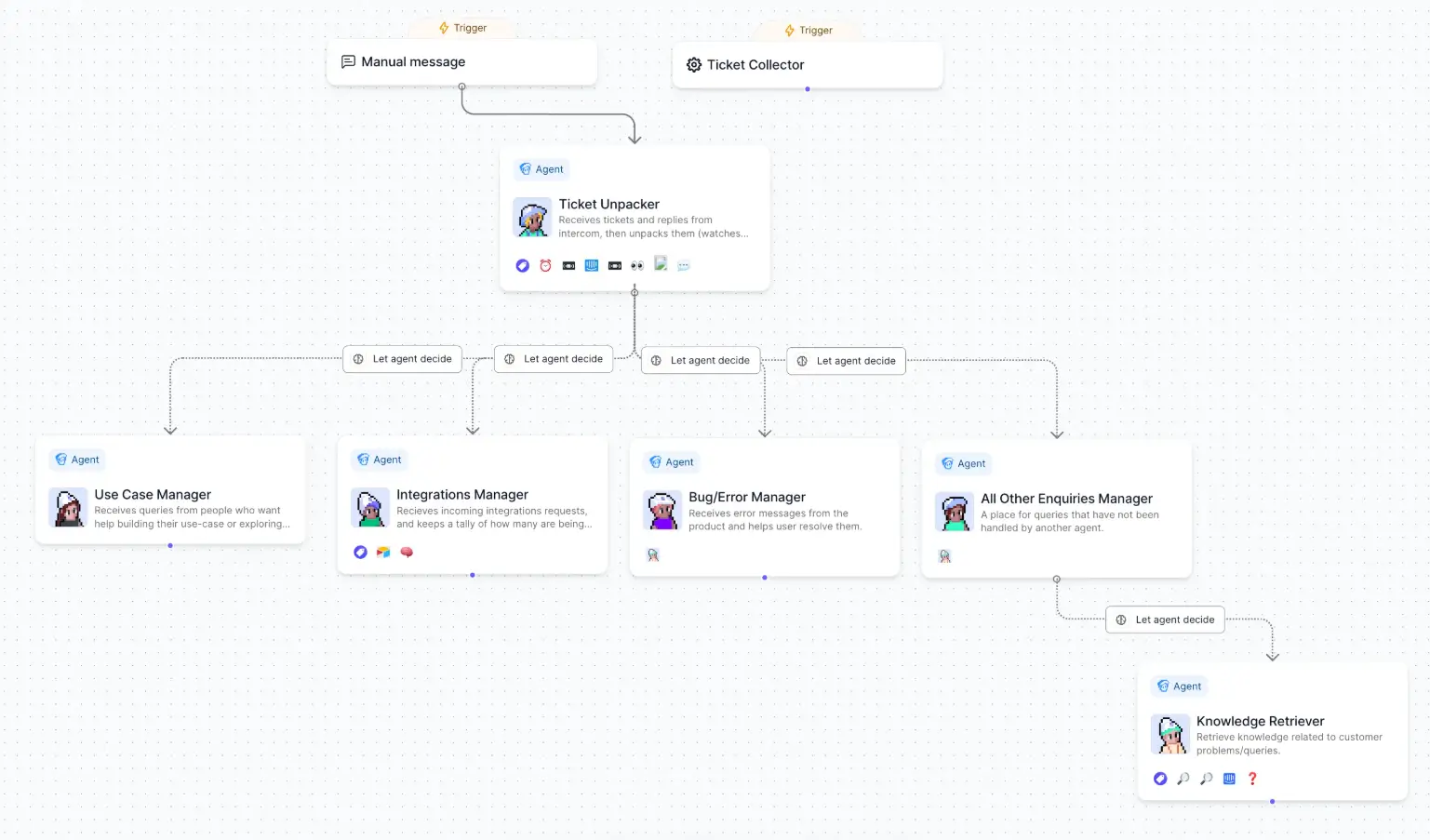Click 'Let agent decide' leading to All Other Enquiries Manager
The image size is (1430, 840).
click(847, 361)
